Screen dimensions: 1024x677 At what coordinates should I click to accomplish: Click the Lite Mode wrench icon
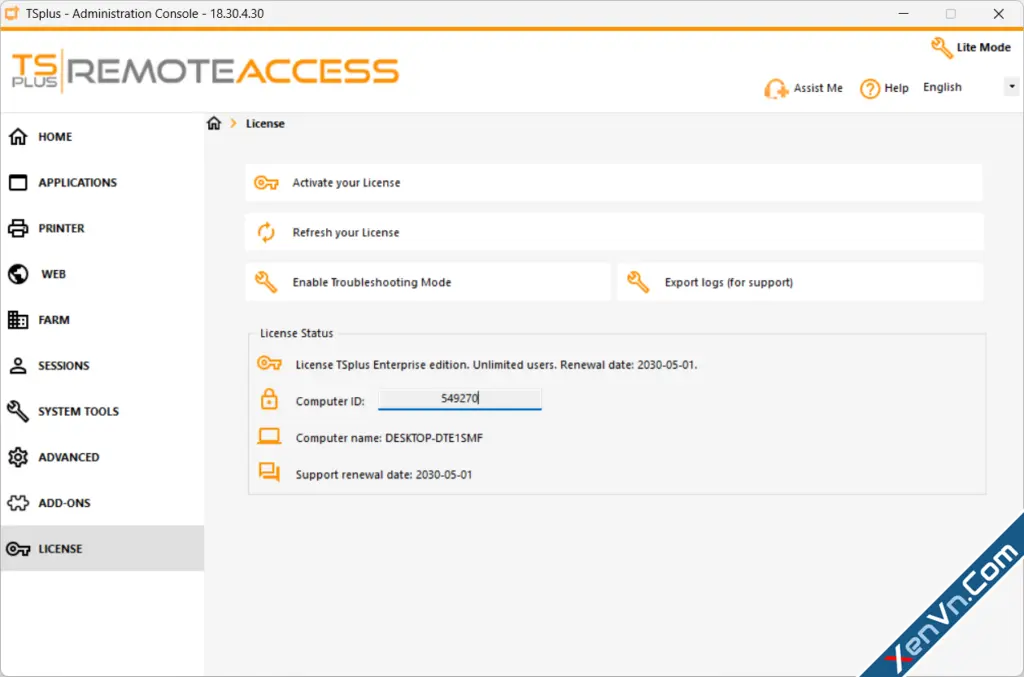click(942, 48)
